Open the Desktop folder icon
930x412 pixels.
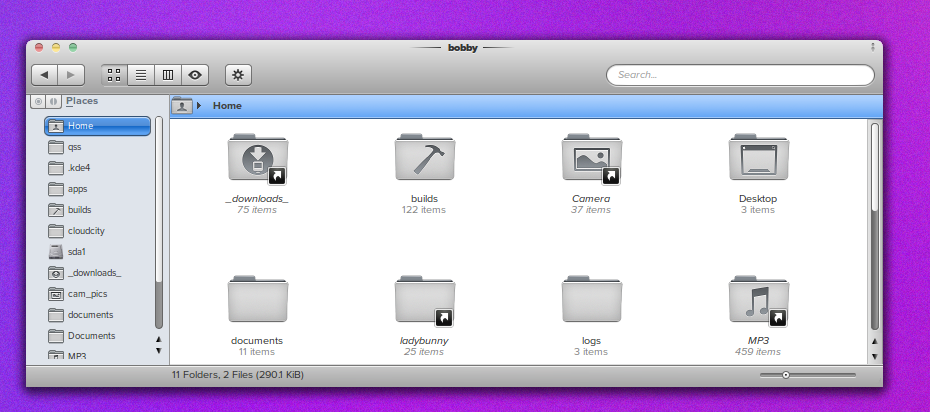[759, 158]
